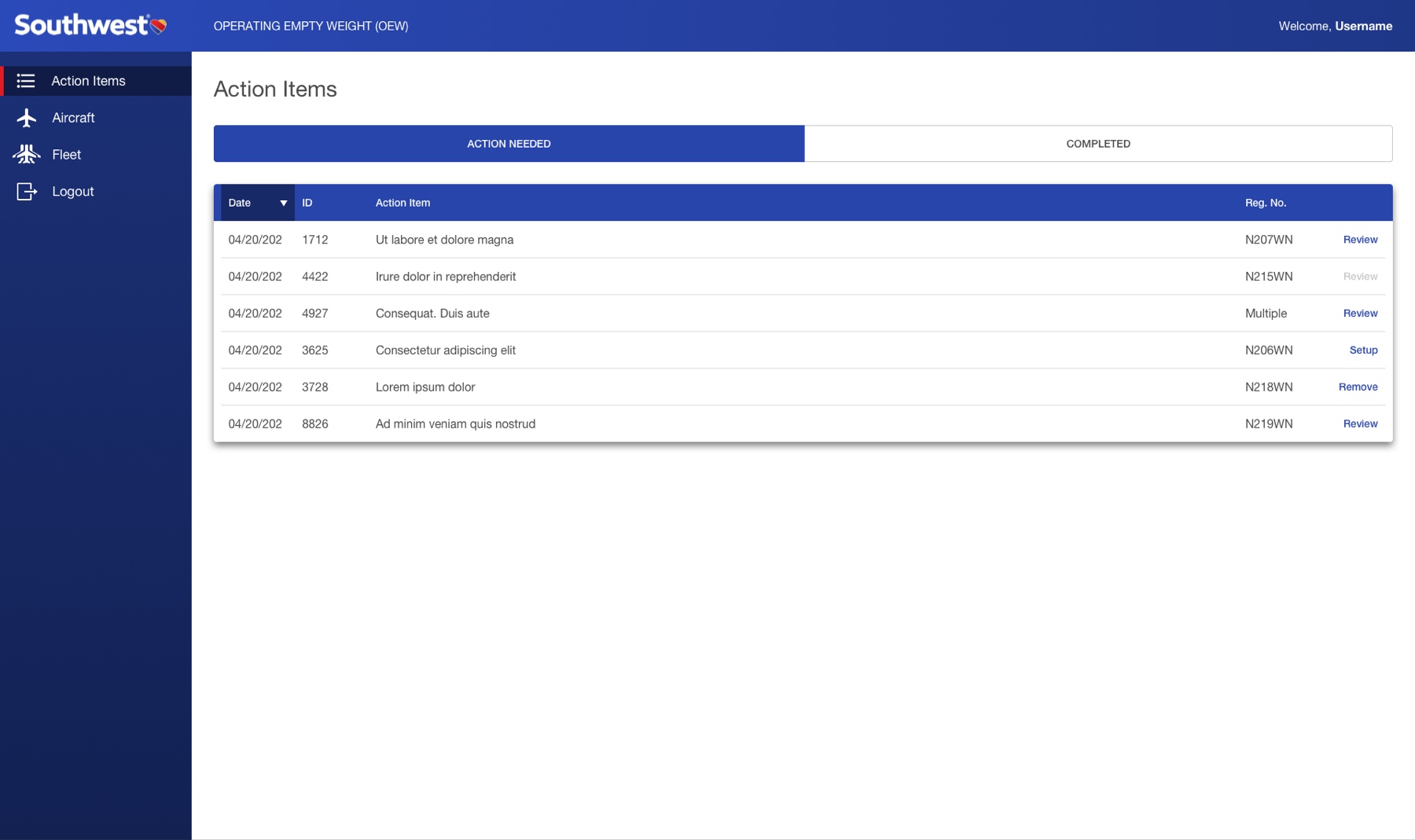Review action item 1712 for N207WN
This screenshot has width=1415, height=840.
point(1359,240)
